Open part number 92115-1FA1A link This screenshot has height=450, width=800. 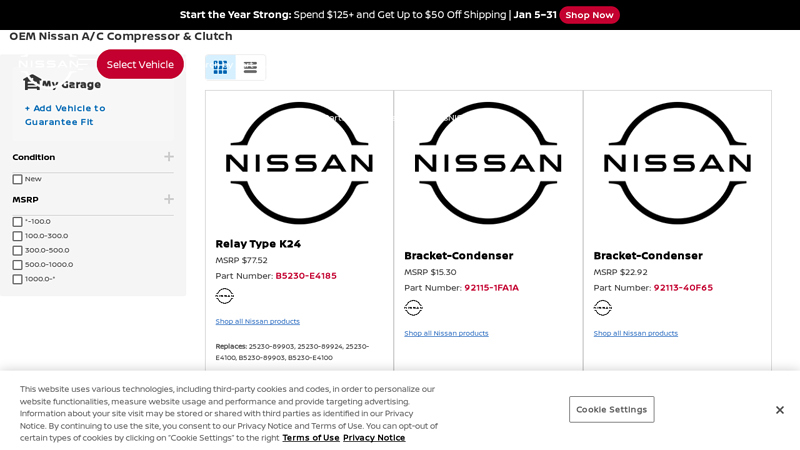click(x=491, y=288)
